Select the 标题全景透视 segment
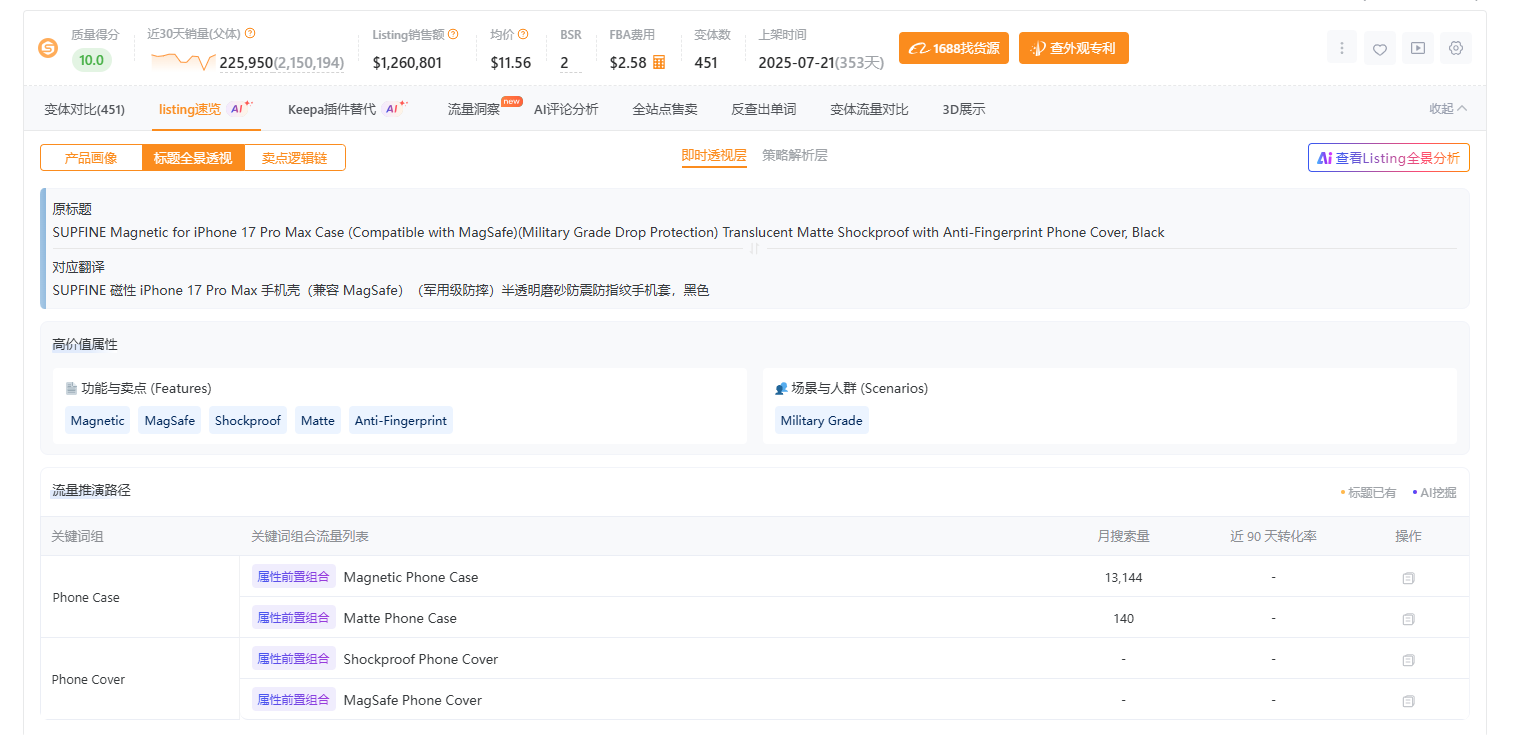This screenshot has height=735, width=1521. [x=193, y=158]
